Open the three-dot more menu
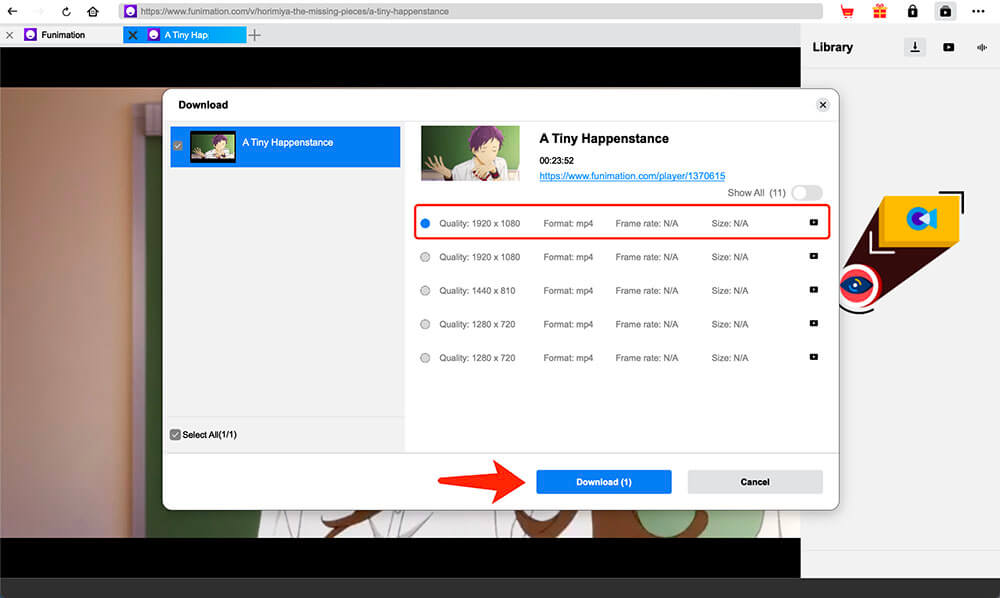Image resolution: width=1000 pixels, height=598 pixels. [x=981, y=12]
